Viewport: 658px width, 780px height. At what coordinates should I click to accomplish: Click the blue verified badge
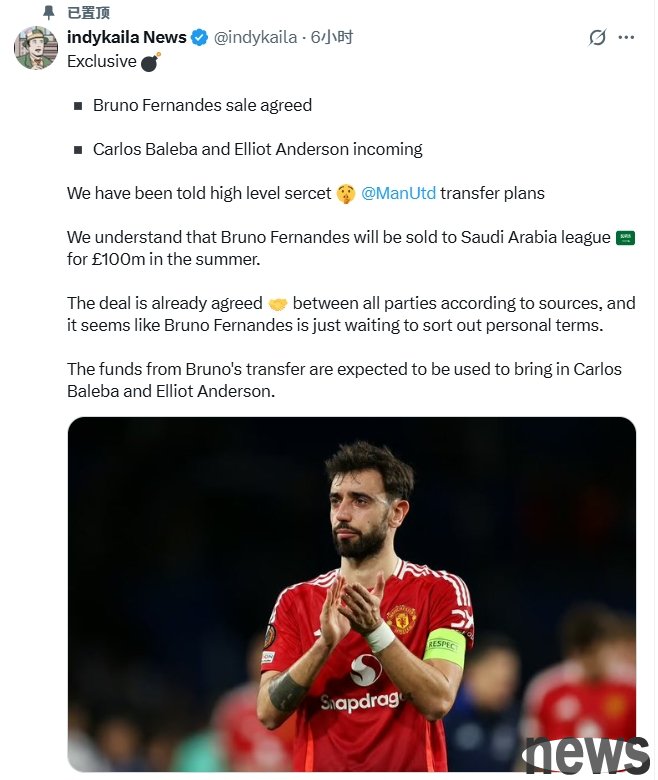[x=199, y=38]
